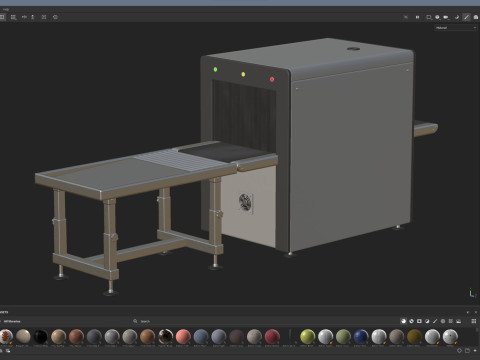Filter assets by Filters half-circle icon
The image size is (480, 360).
tap(427, 321)
